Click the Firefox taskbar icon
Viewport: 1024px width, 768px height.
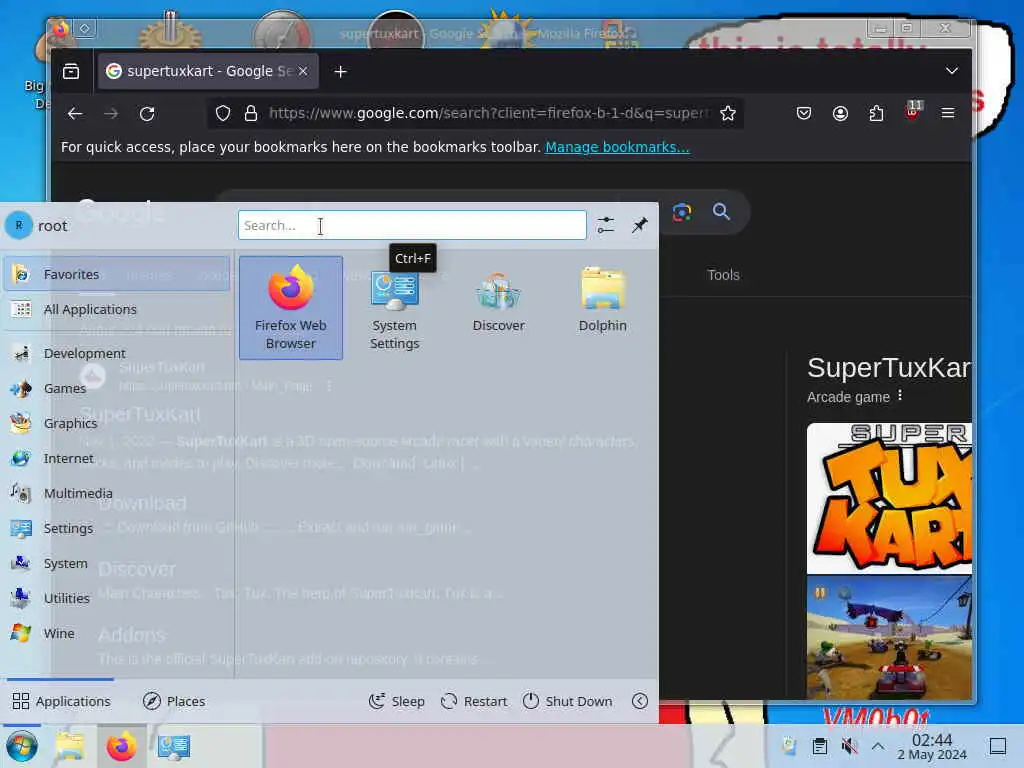click(121, 746)
